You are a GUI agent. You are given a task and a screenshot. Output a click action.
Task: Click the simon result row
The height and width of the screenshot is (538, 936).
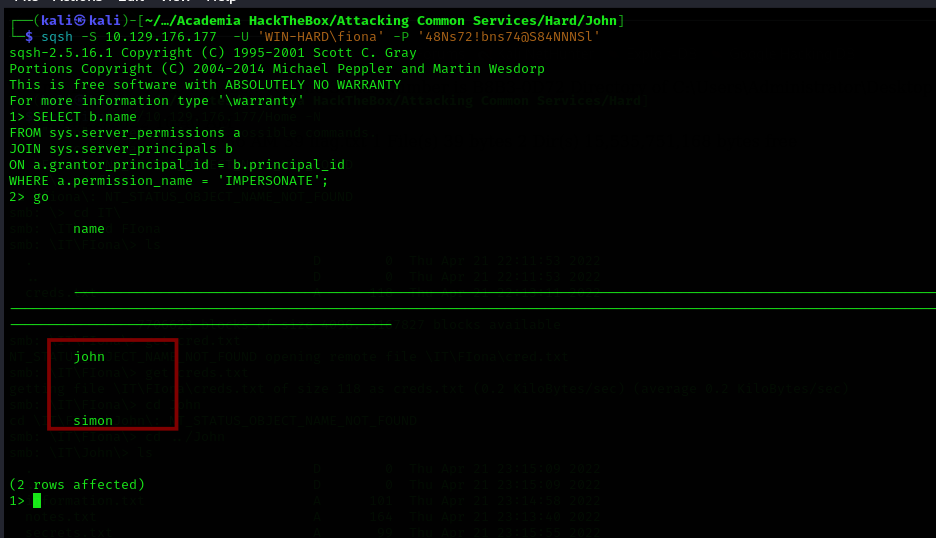coord(93,420)
